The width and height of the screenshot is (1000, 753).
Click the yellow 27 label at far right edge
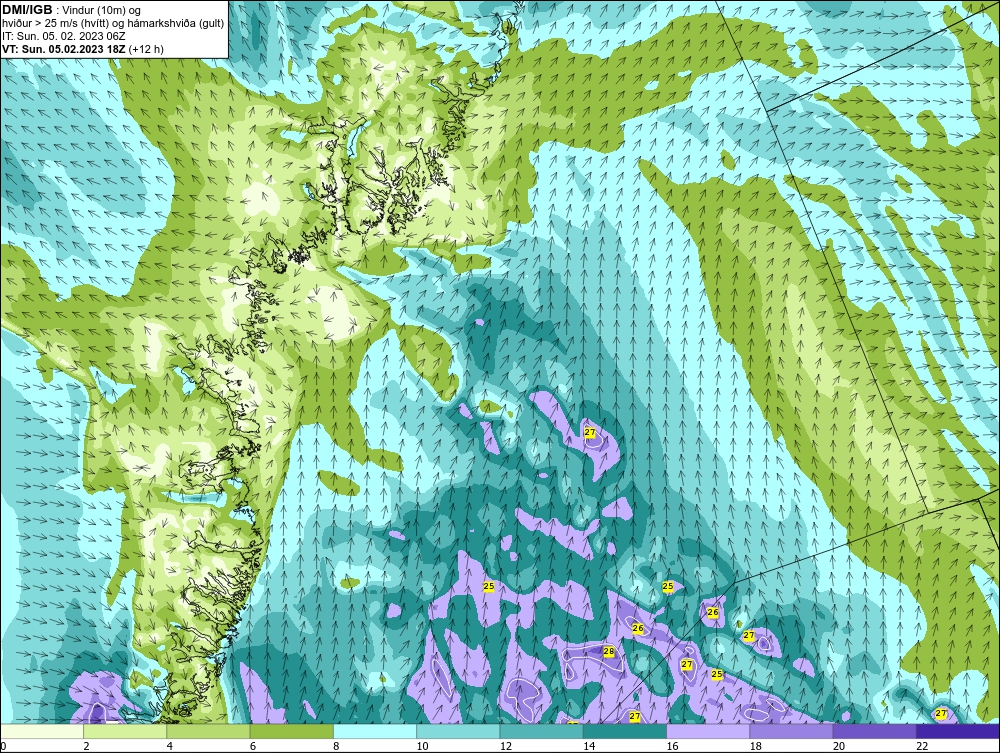[x=941, y=713]
